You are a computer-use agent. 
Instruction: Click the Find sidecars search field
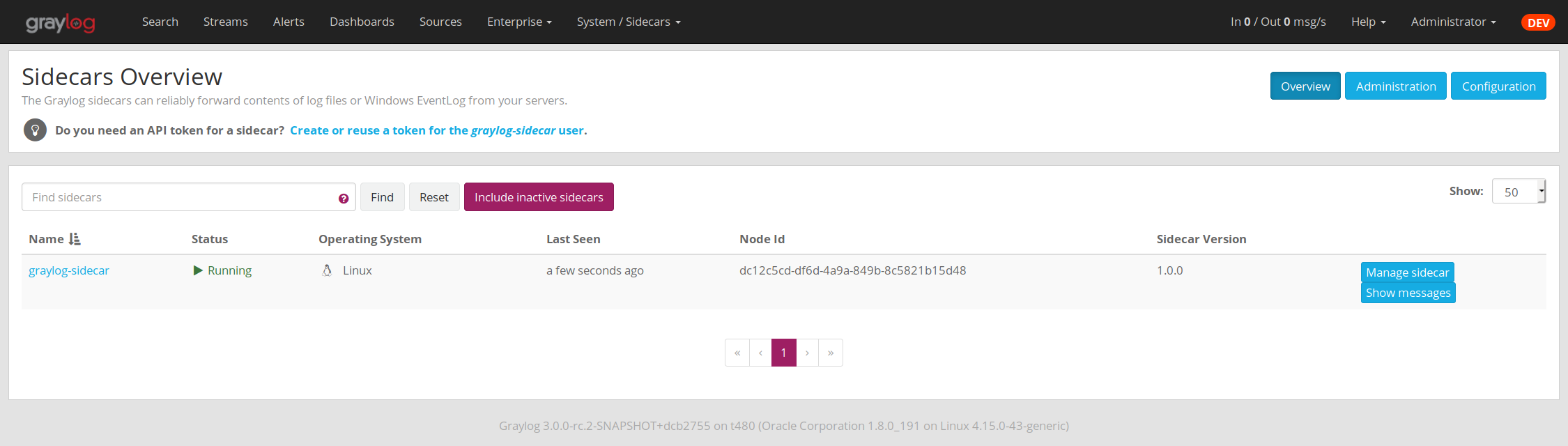click(x=181, y=197)
